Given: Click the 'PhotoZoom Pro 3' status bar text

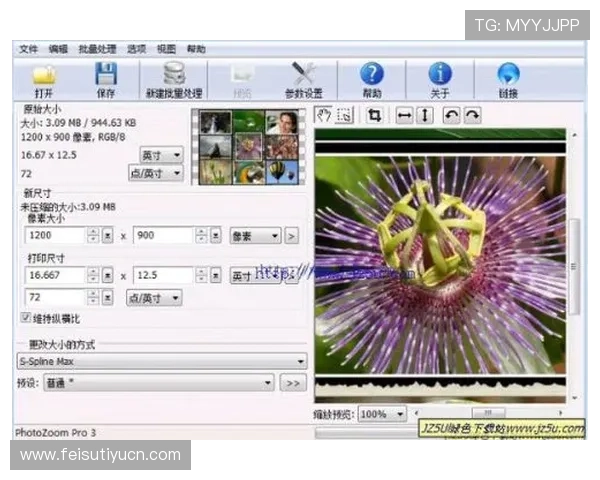Looking at the screenshot, I should [55, 433].
